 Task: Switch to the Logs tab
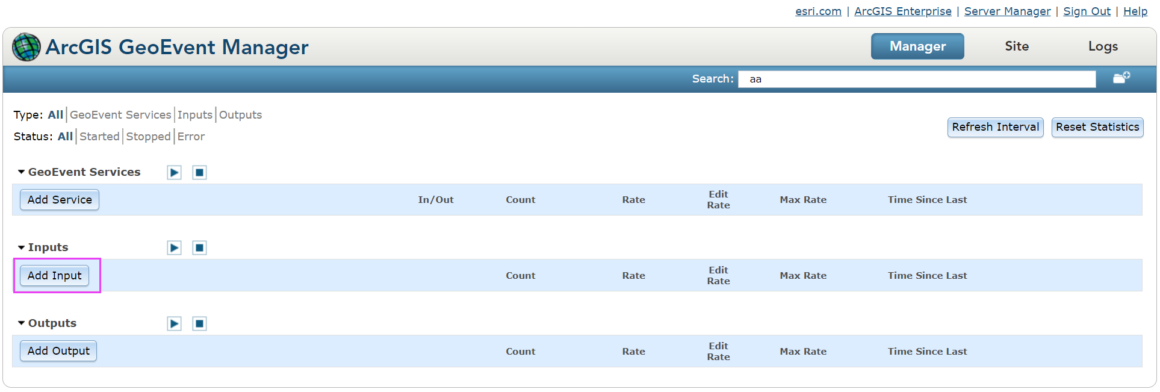point(1103,47)
